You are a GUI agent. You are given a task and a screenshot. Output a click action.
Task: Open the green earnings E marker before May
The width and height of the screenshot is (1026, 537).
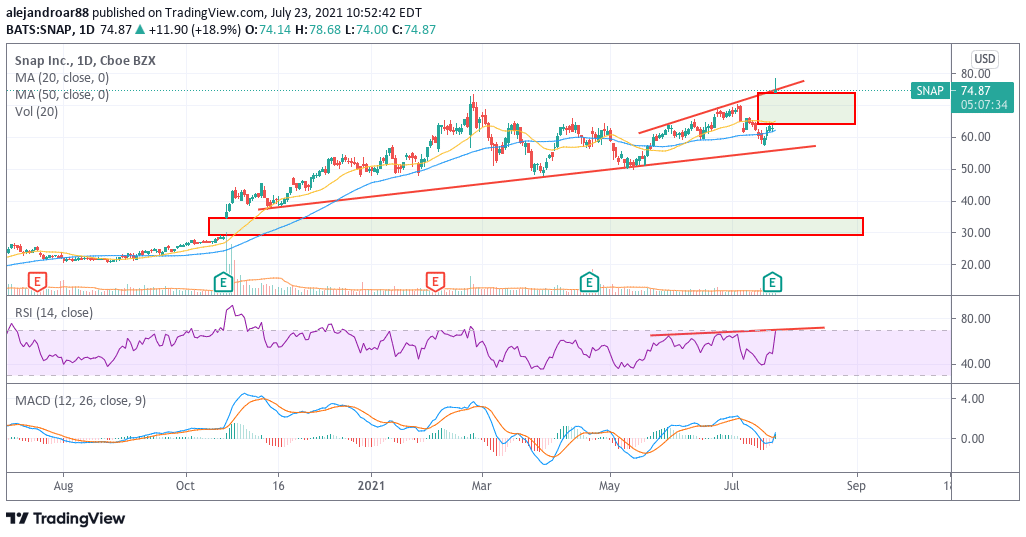point(590,283)
